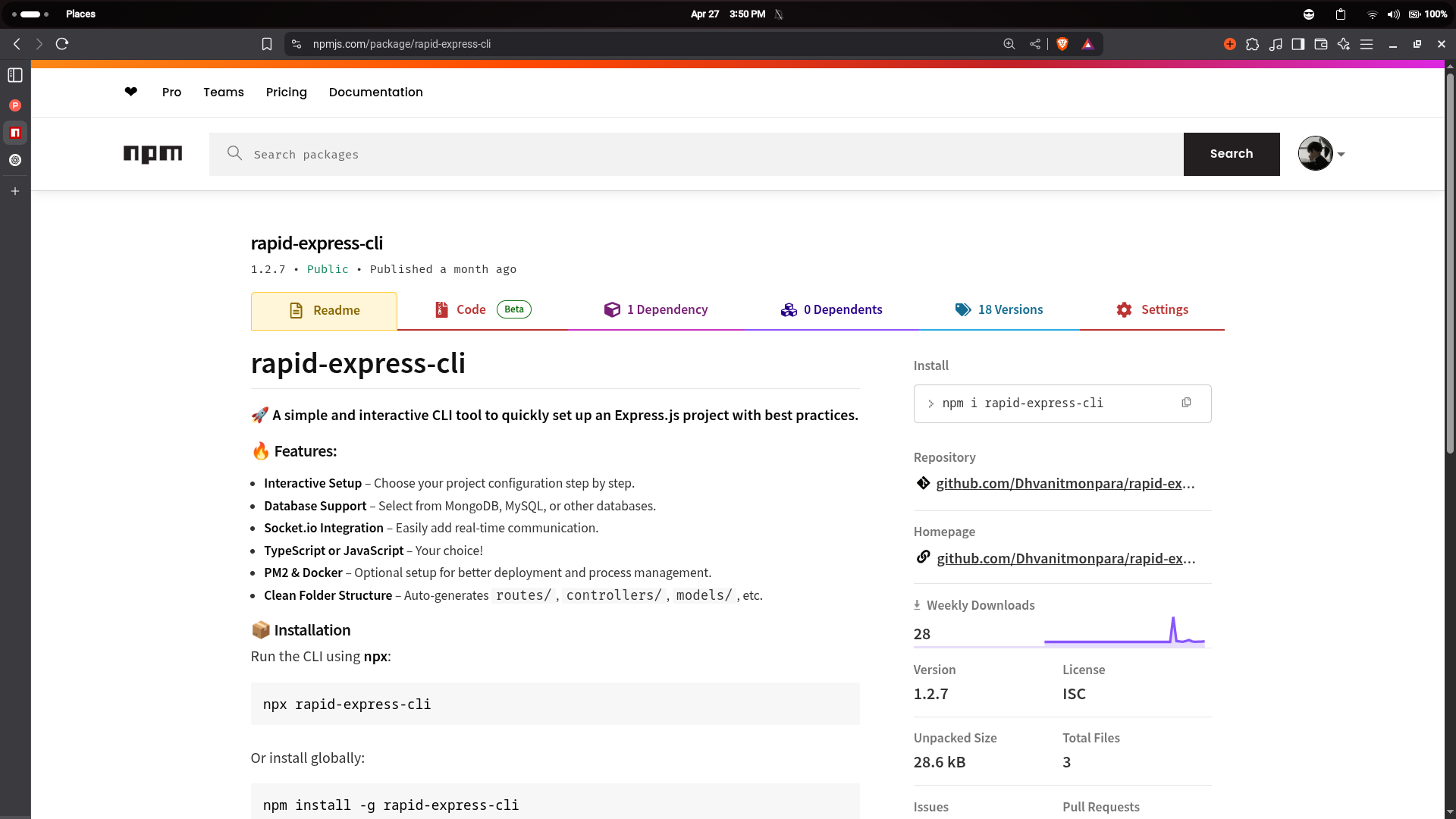Open the media music note icon
The height and width of the screenshot is (819, 1456).
(1276, 44)
